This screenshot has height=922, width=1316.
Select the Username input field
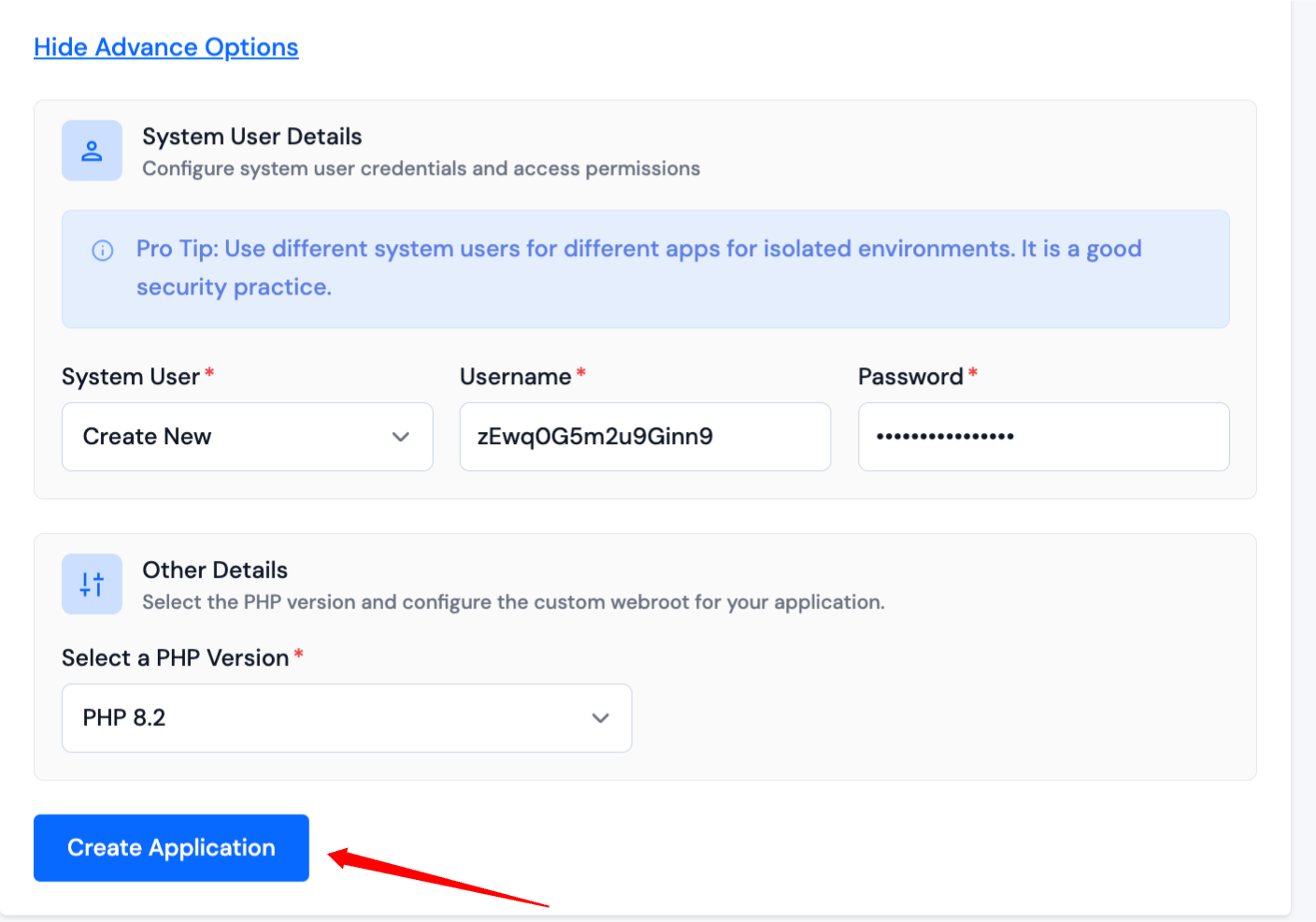[645, 437]
